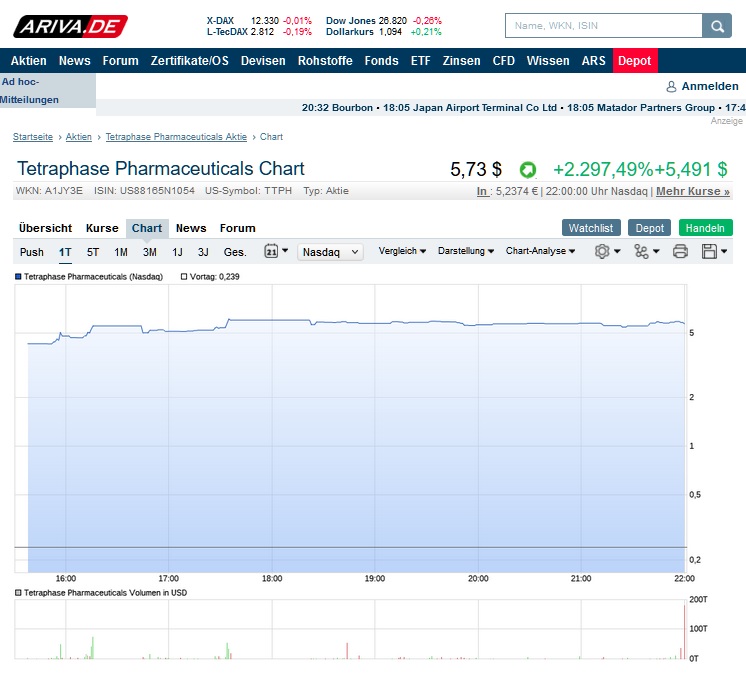Click the save diskette icon
746x685 pixels.
point(709,251)
